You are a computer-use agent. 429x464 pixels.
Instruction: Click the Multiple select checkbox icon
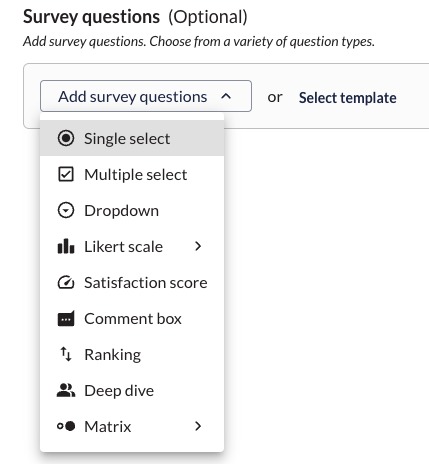(x=66, y=174)
